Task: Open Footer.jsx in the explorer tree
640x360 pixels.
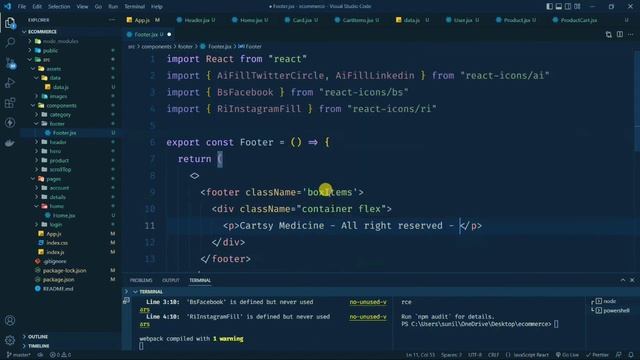Action: click(x=64, y=133)
